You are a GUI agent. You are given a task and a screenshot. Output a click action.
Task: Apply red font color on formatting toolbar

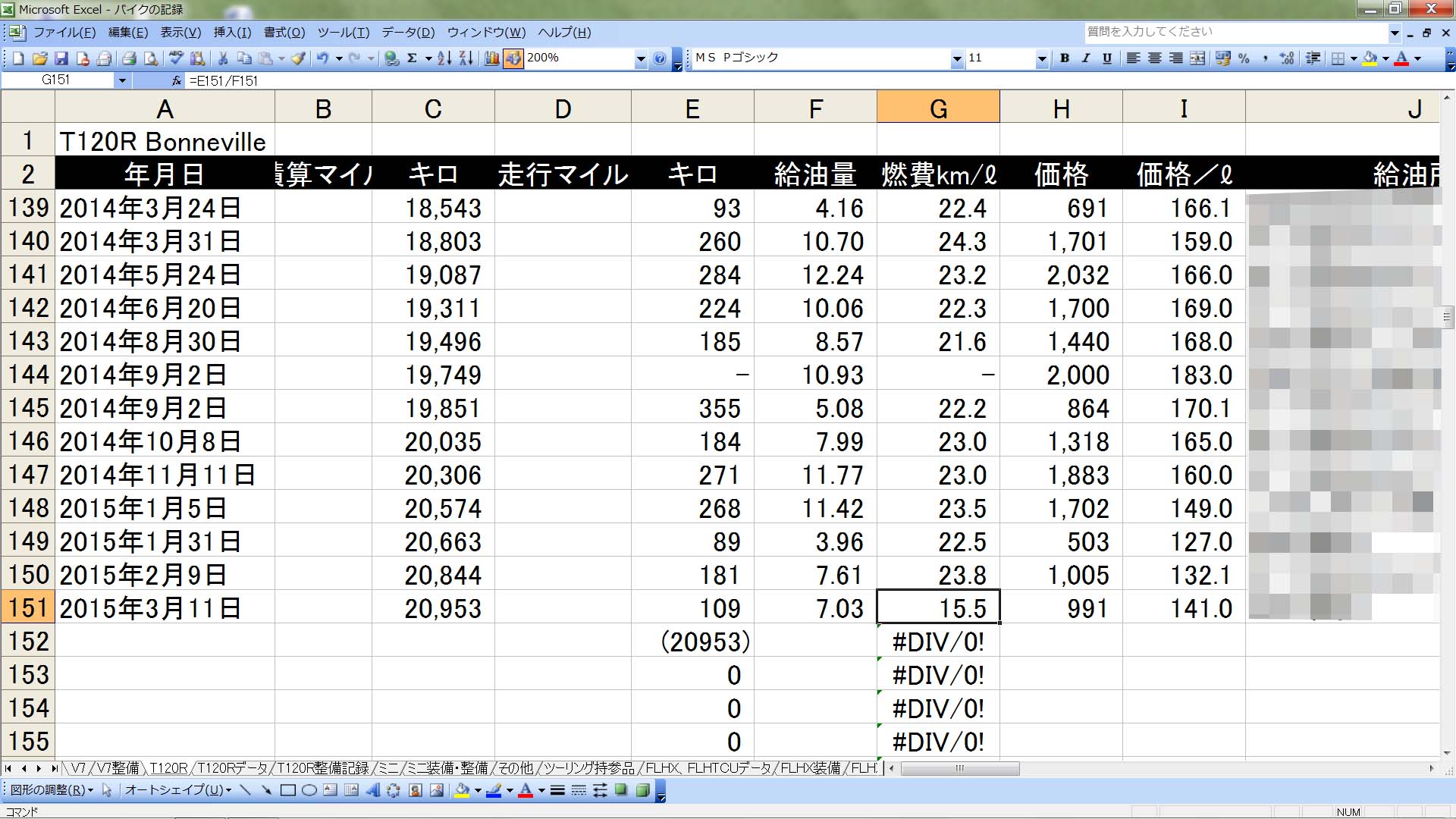(x=1401, y=58)
